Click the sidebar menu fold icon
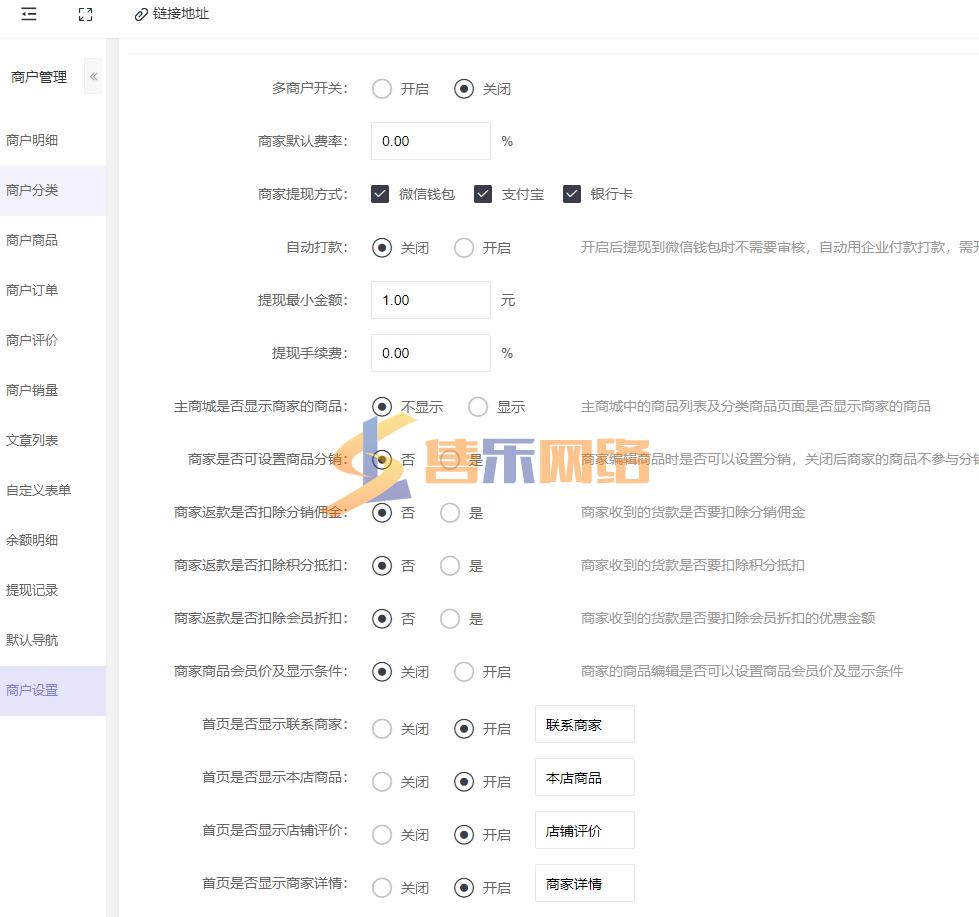Screen dimensions: 979x917 click(x=29, y=14)
